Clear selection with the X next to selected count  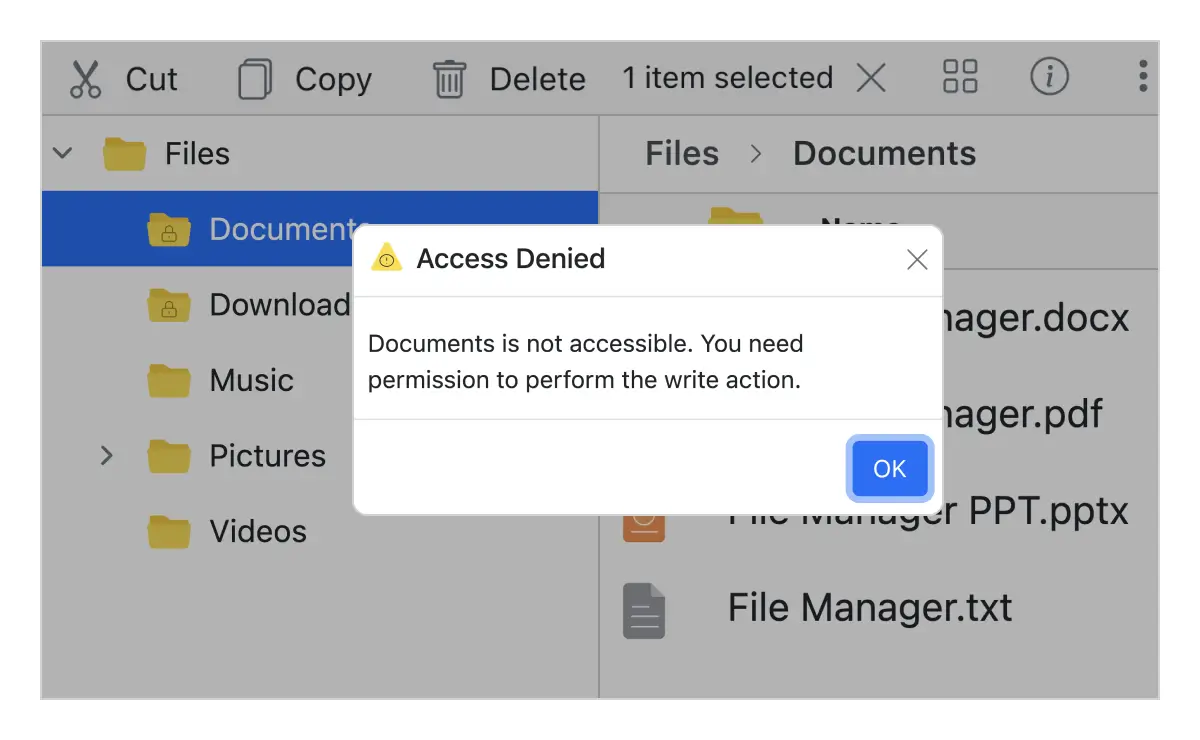[x=871, y=77]
